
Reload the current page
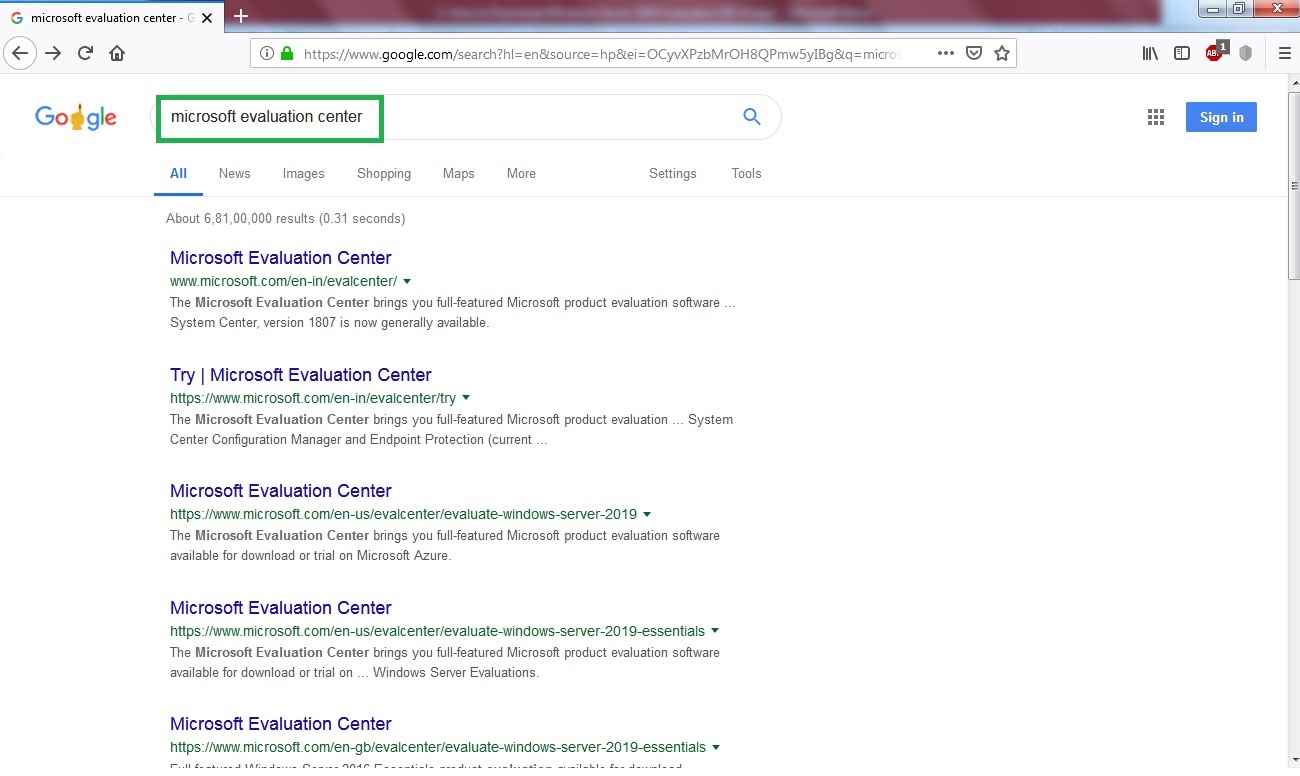[x=85, y=53]
